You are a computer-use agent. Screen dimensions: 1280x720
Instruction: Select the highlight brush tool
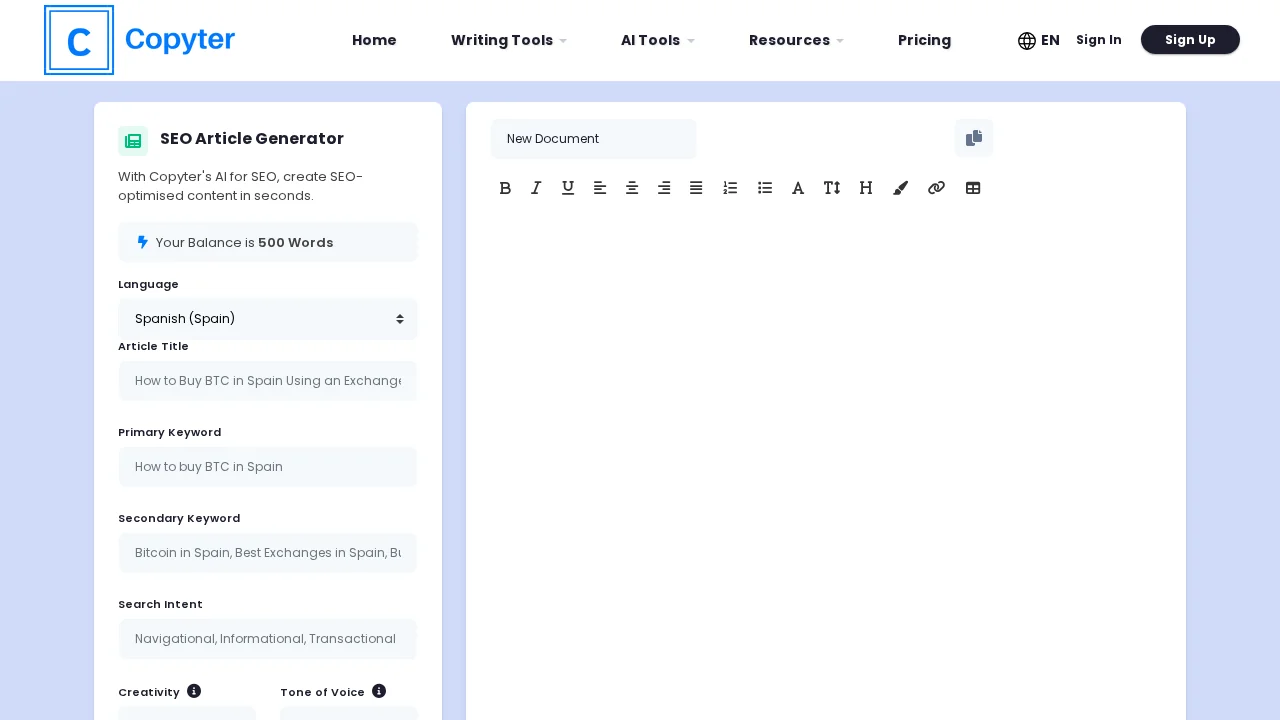(900, 188)
